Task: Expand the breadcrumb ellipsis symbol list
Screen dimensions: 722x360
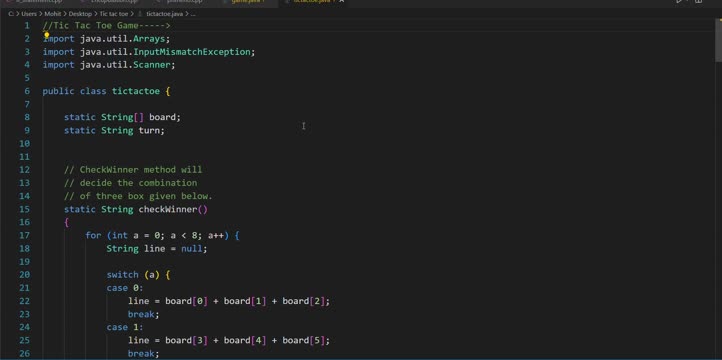Action: pyautogui.click(x=193, y=14)
